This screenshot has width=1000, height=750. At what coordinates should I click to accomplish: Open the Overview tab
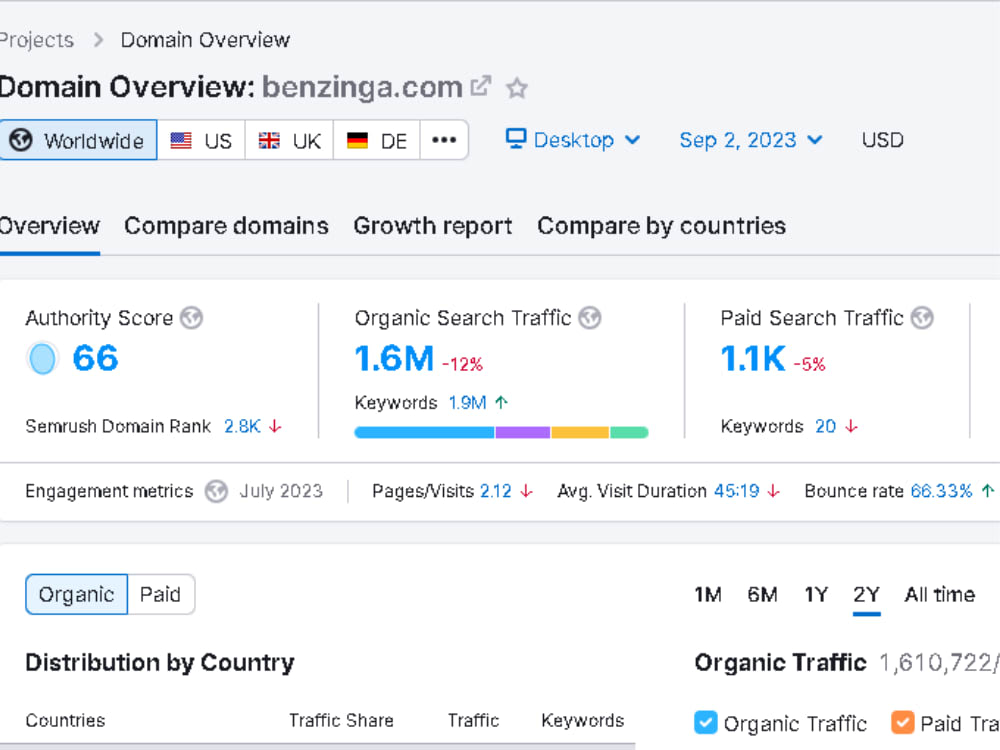pyautogui.click(x=50, y=226)
